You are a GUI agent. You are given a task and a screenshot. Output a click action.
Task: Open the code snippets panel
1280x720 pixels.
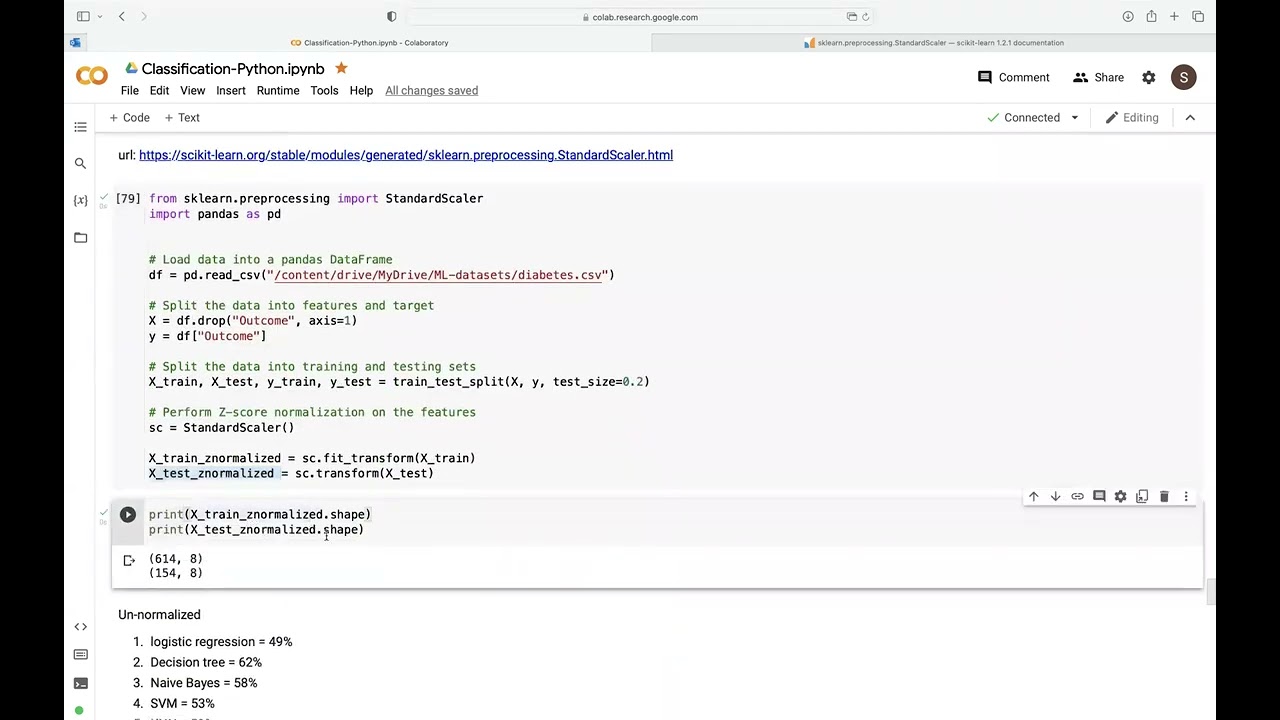pos(81,627)
